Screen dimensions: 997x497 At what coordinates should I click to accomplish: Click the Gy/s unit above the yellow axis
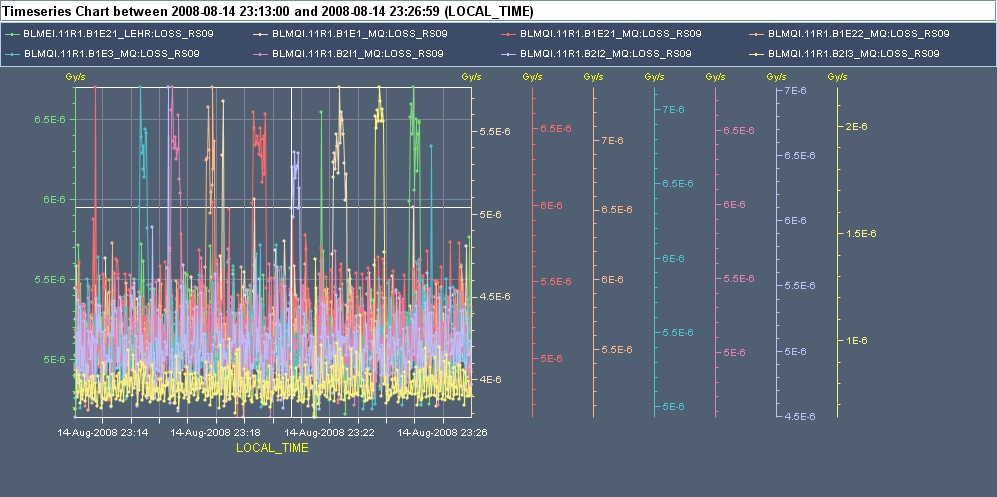click(837, 77)
